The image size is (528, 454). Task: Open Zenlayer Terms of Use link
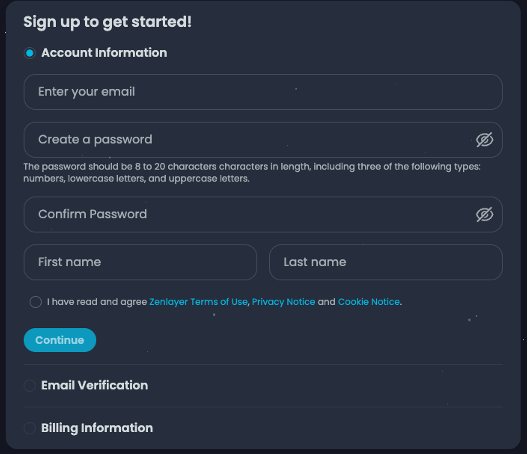pos(198,302)
